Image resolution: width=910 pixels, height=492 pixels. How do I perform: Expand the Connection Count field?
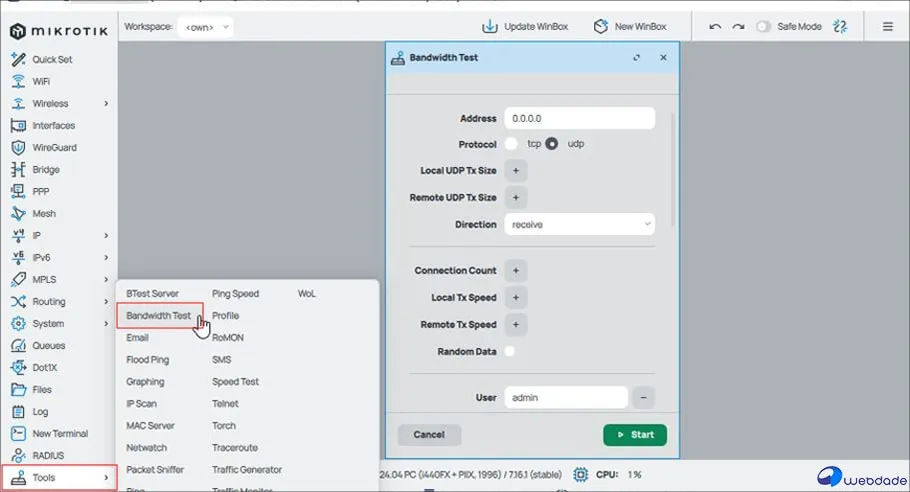point(516,271)
